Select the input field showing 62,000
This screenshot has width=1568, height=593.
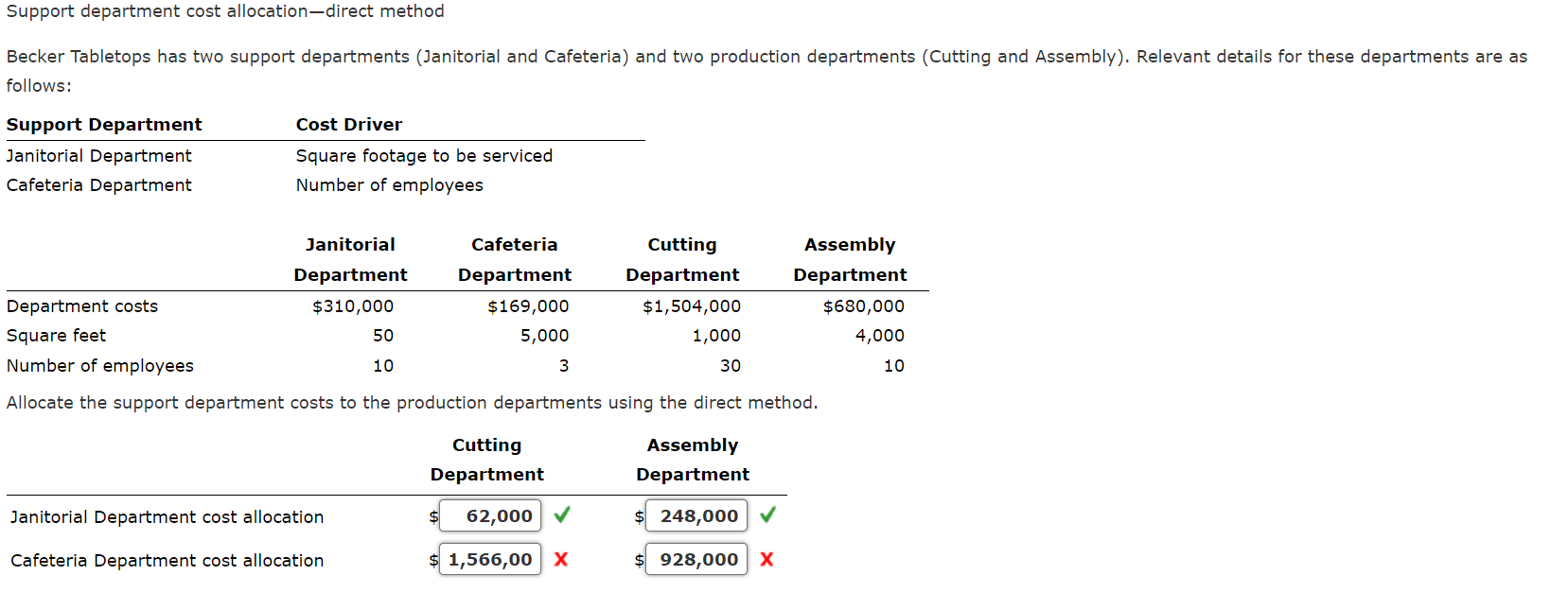[x=489, y=515]
